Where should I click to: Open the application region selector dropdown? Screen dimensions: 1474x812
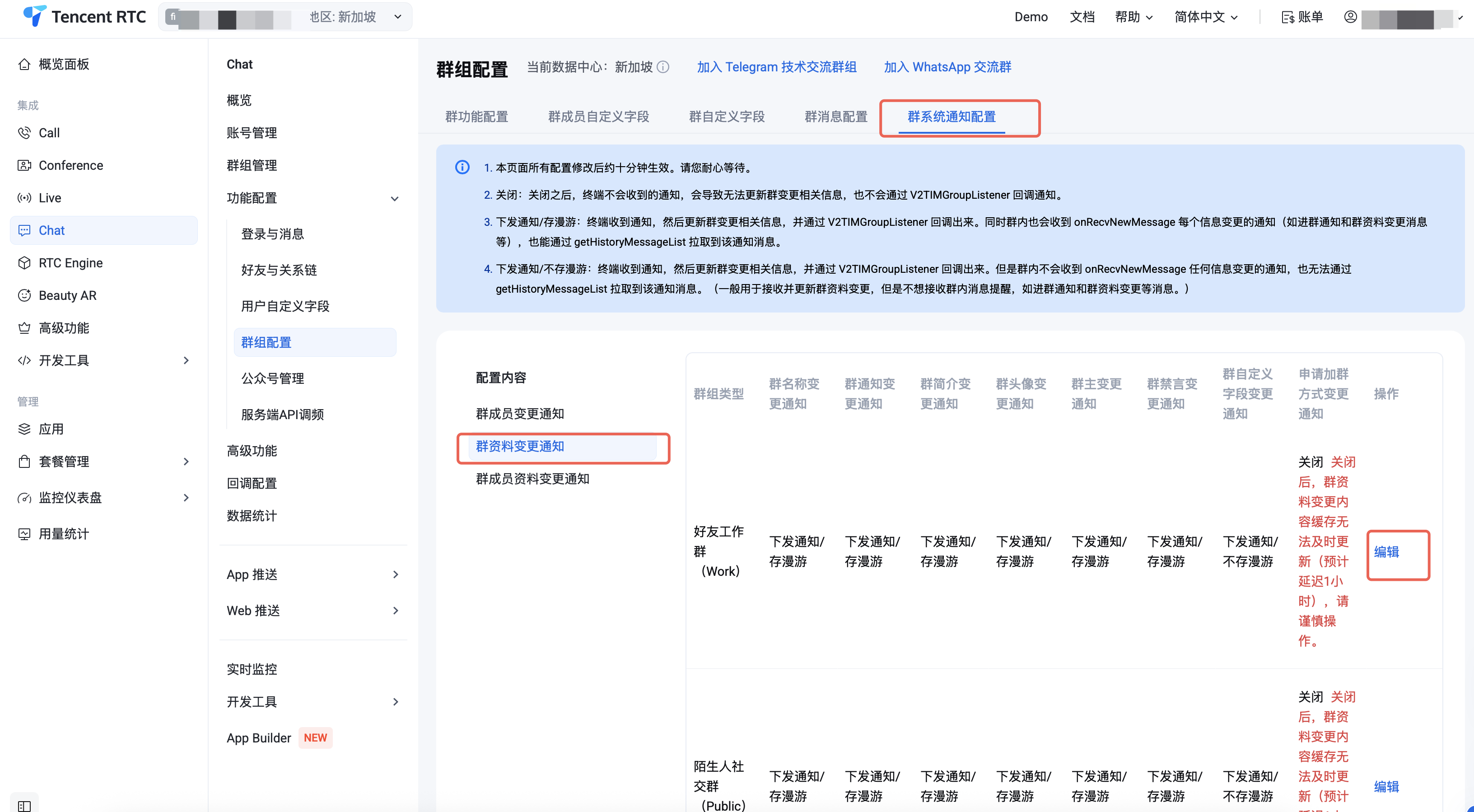pos(397,17)
